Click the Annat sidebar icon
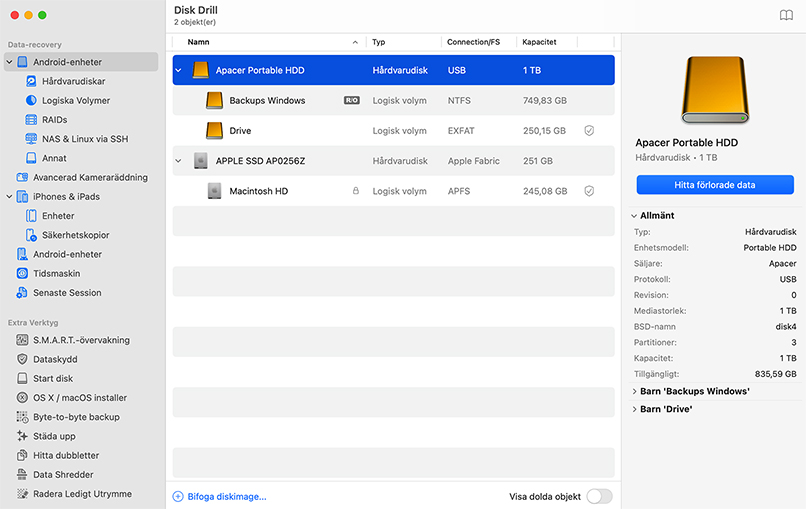Screen dimensions: 806x509 coord(31,158)
